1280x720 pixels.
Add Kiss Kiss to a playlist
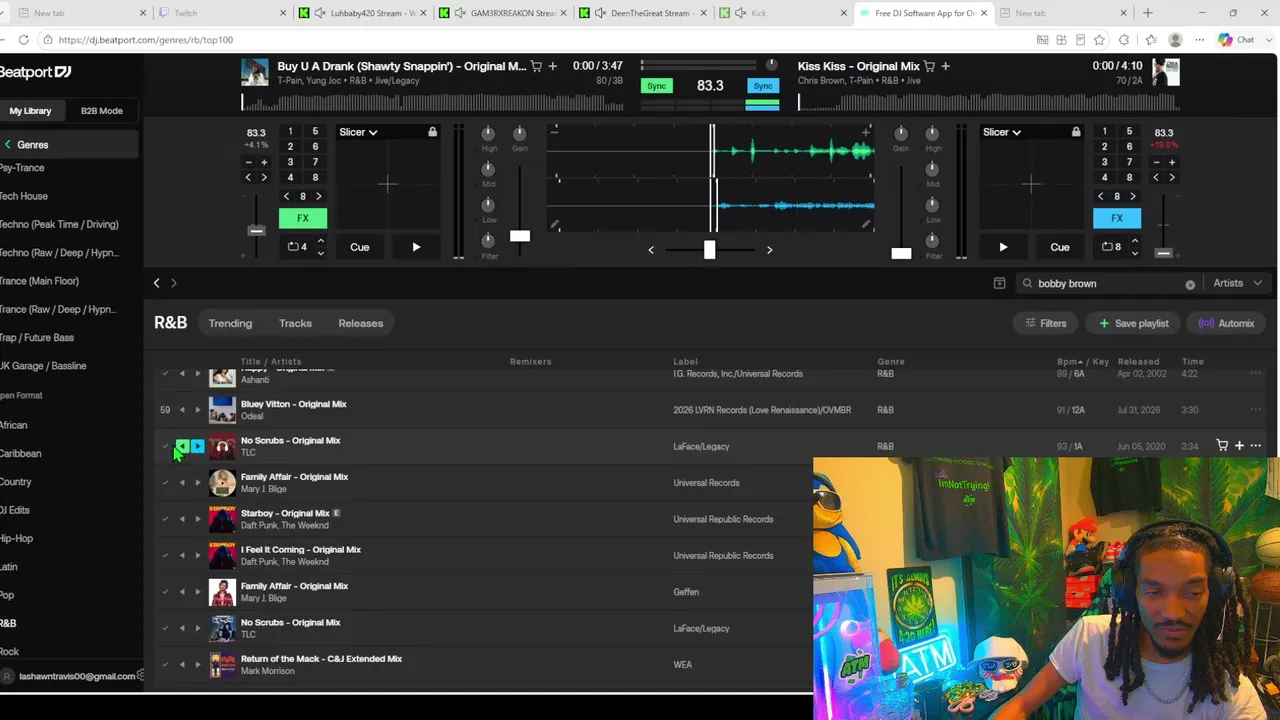945,66
